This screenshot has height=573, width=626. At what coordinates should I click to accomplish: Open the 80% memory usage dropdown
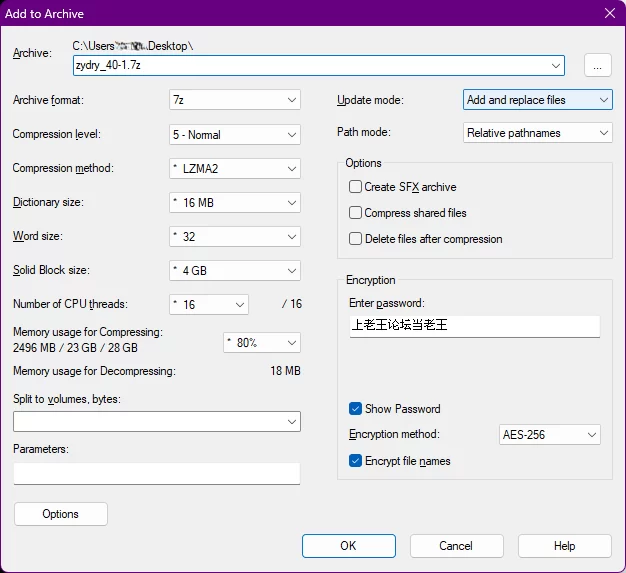(x=262, y=343)
